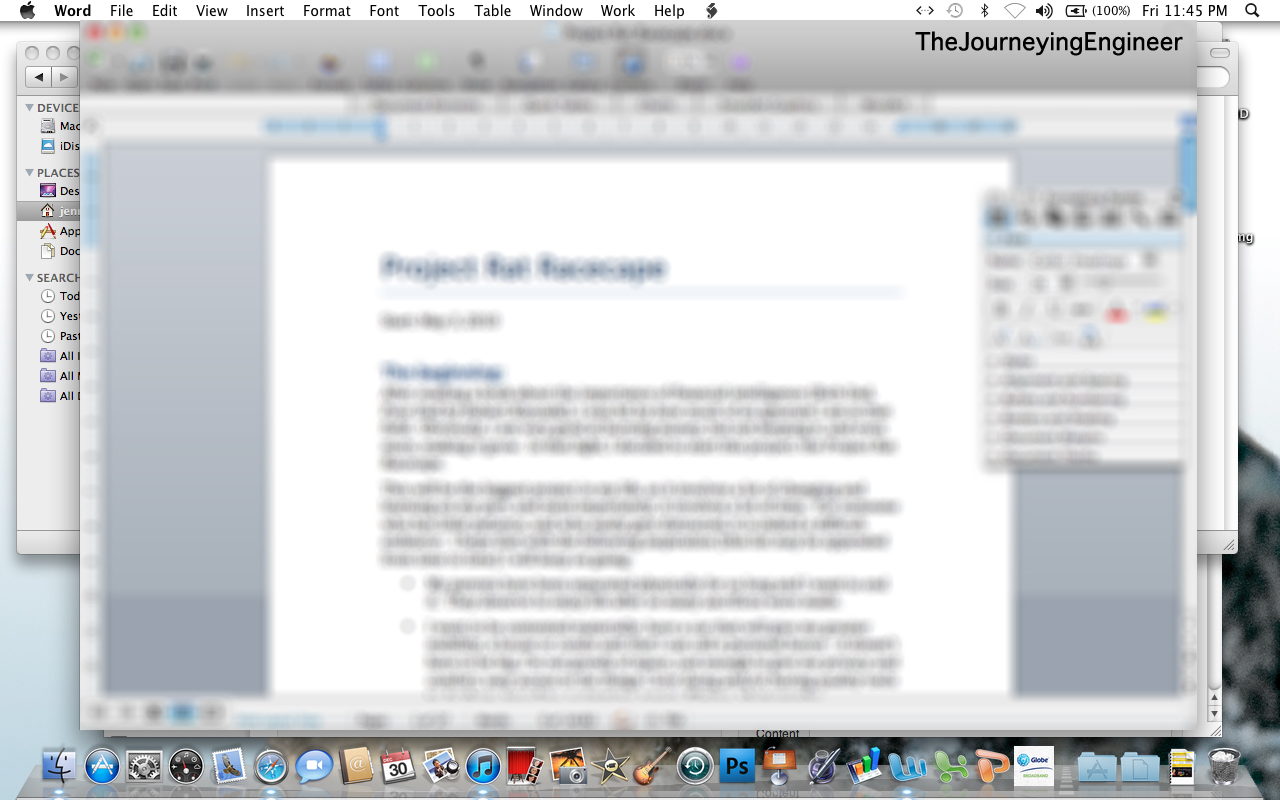Launch iTunes from the Dock
The height and width of the screenshot is (800, 1280).
point(482,768)
